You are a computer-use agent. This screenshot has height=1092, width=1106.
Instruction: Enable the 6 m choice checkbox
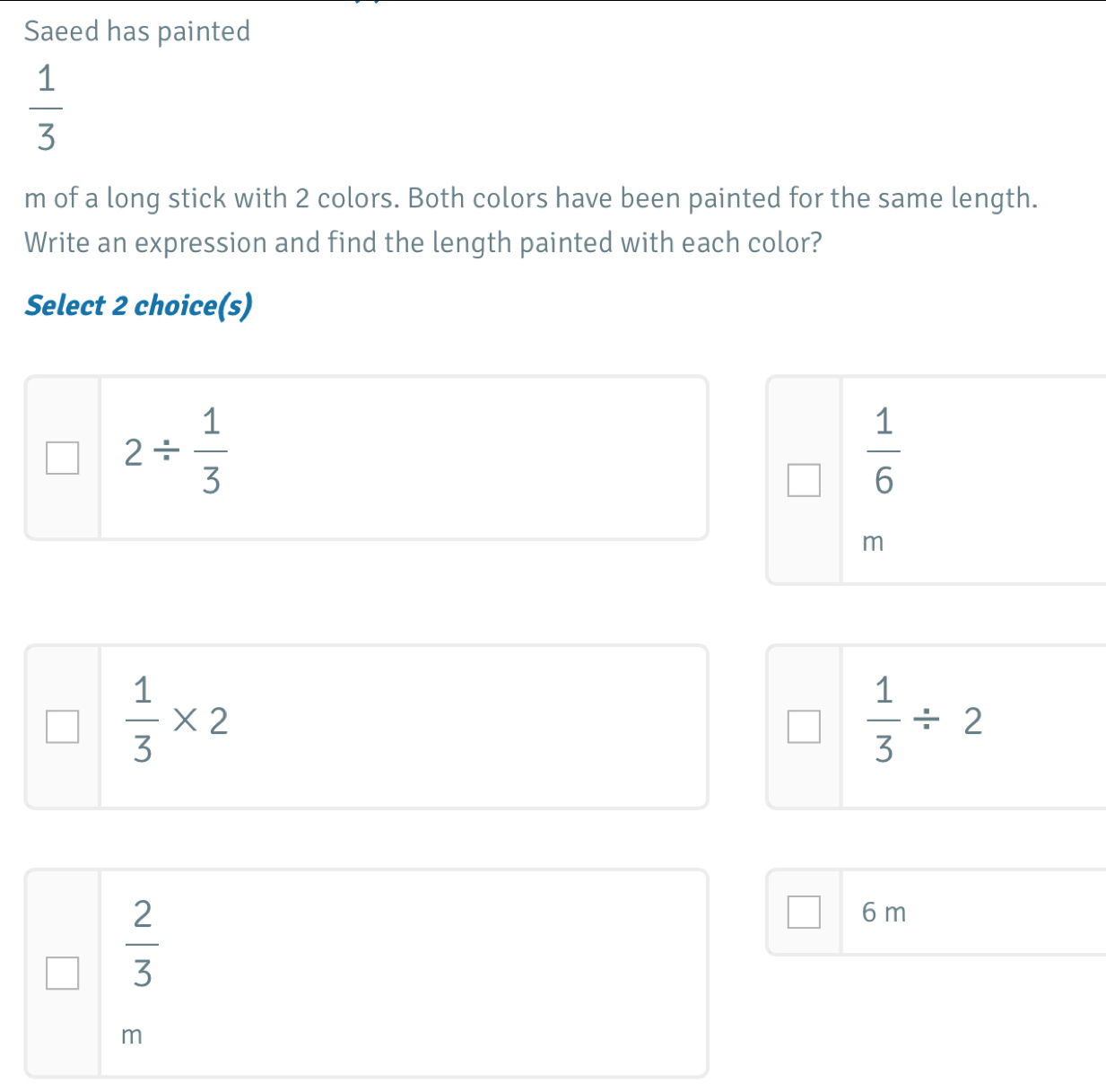(x=804, y=912)
